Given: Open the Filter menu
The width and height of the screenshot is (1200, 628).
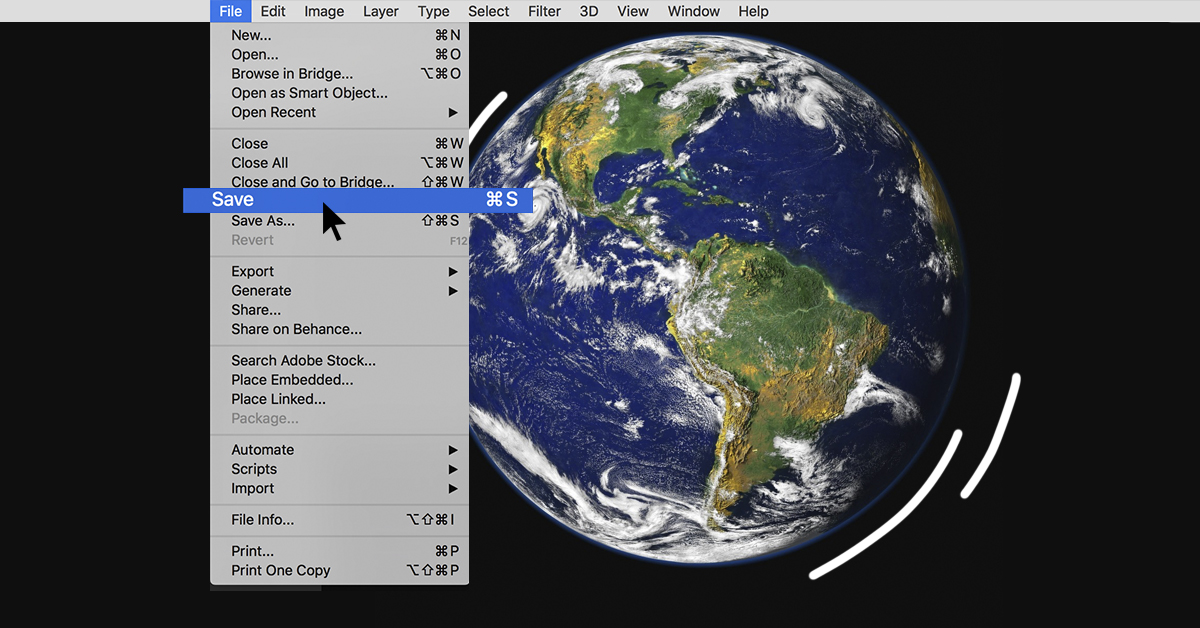Looking at the screenshot, I should (544, 12).
